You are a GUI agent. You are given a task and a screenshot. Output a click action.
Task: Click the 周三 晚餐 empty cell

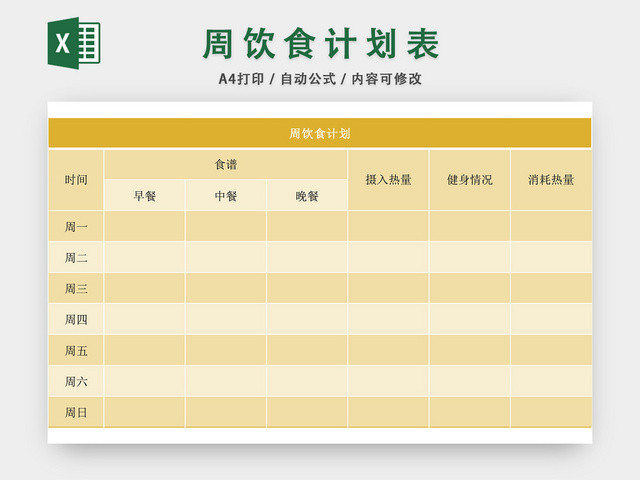pos(307,288)
